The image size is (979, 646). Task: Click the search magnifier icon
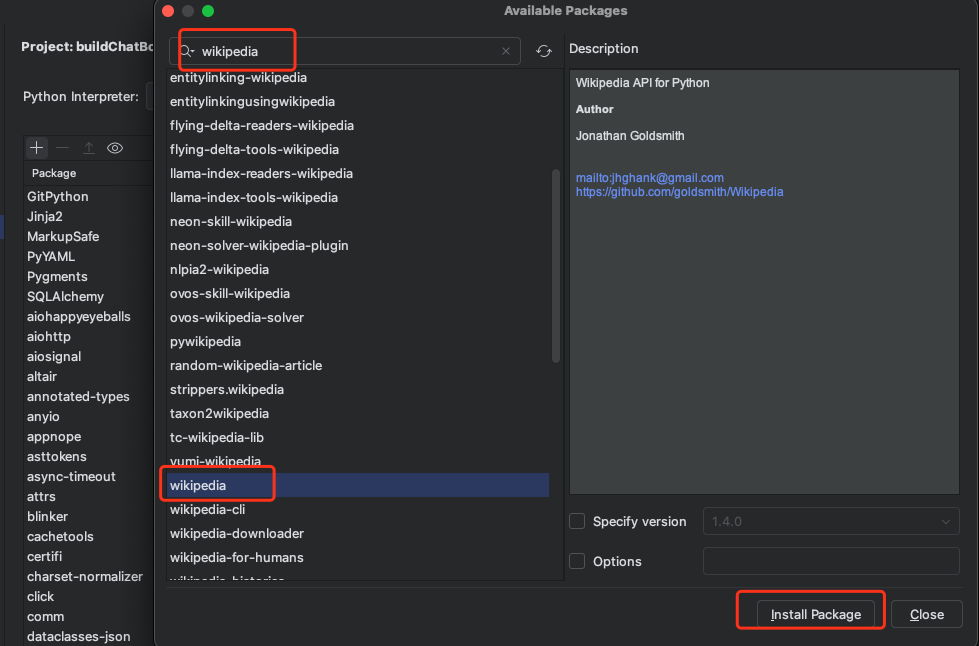187,51
